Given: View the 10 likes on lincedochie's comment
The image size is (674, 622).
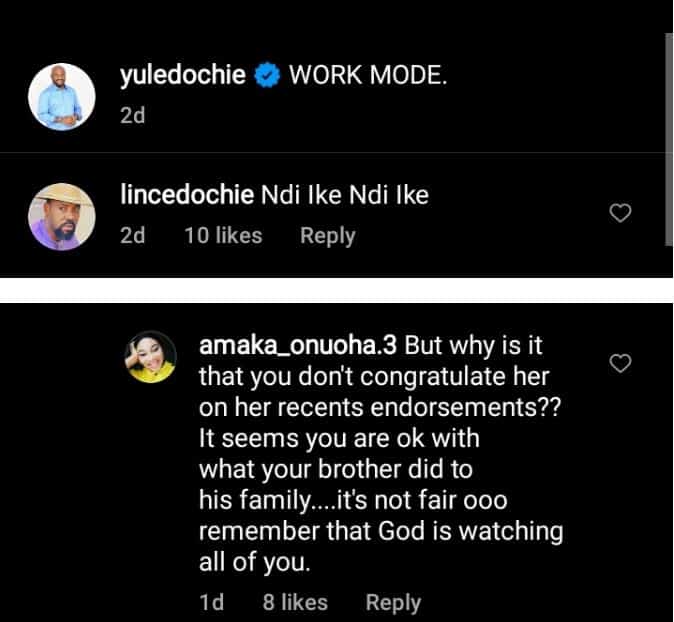Looking at the screenshot, I should [224, 236].
